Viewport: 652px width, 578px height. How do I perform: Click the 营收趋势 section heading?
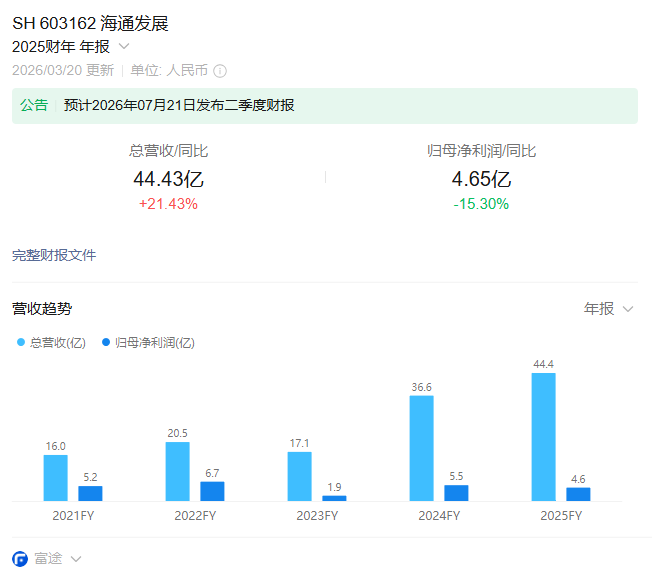42,309
